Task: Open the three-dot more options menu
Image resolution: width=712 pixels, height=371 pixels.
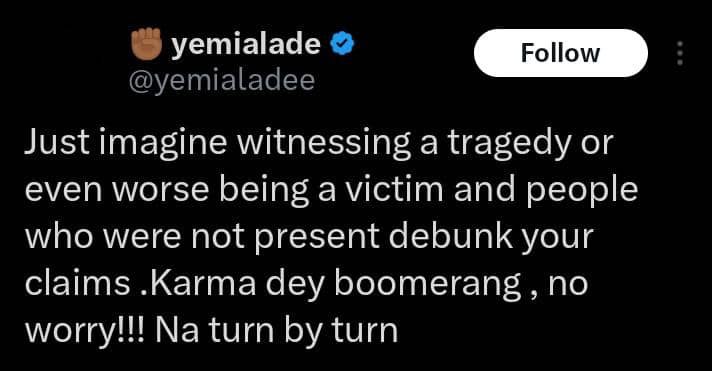Action: 679,53
